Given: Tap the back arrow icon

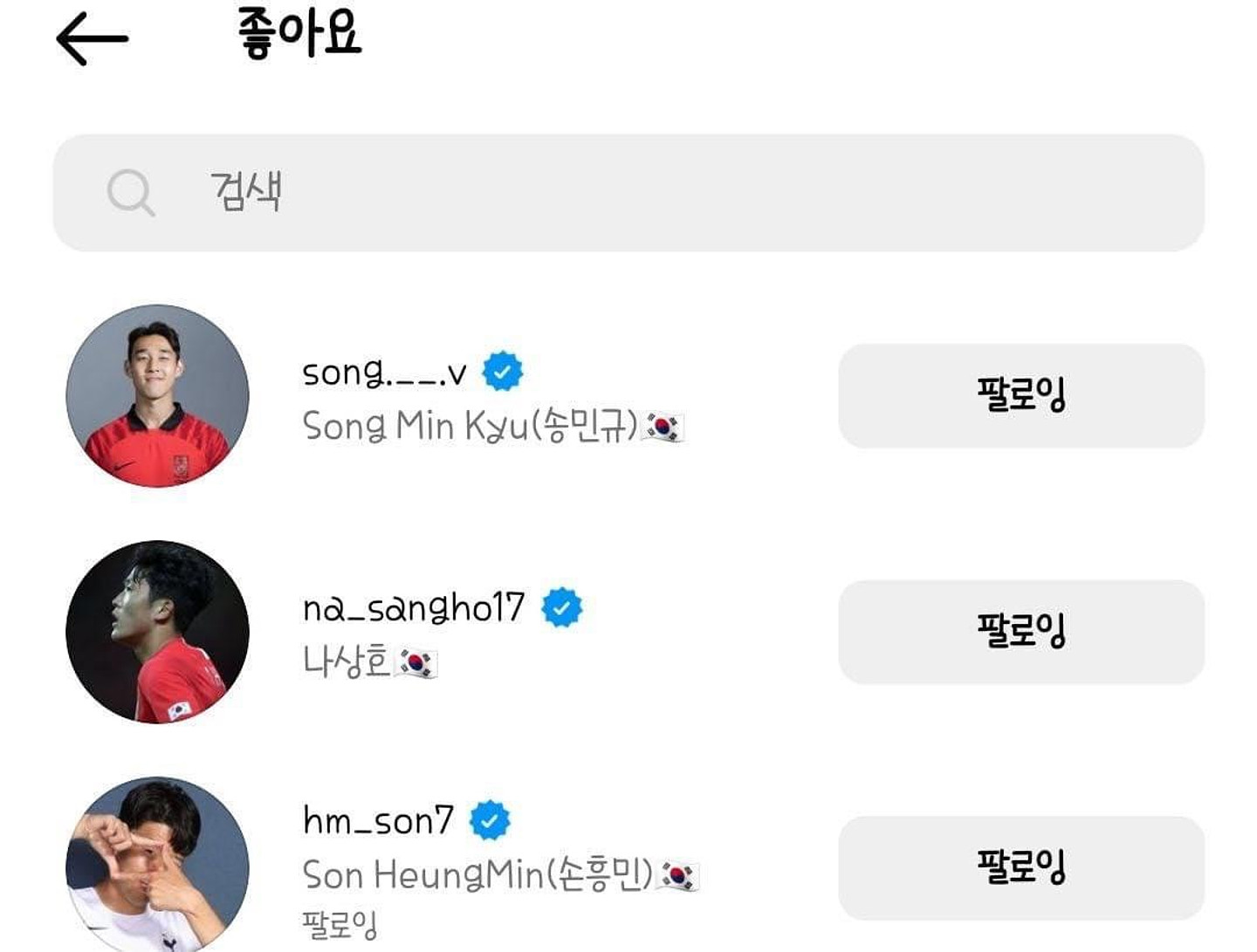Looking at the screenshot, I should pyautogui.click(x=92, y=38).
